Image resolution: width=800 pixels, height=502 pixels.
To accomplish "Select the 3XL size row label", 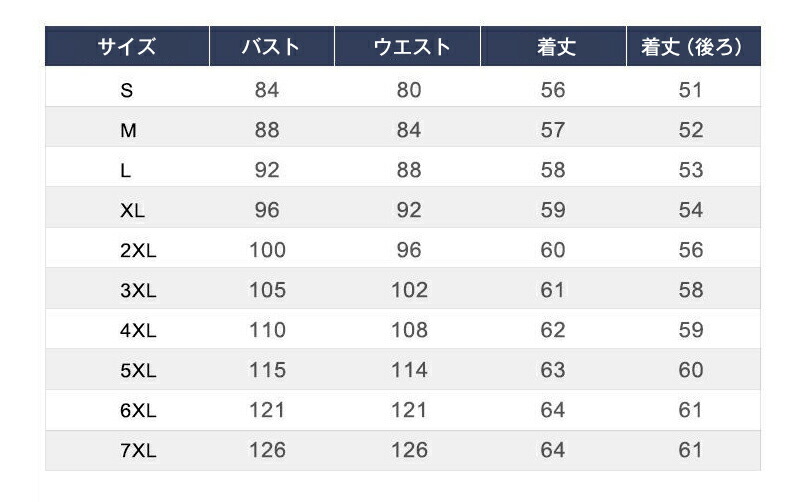I will pos(138,290).
